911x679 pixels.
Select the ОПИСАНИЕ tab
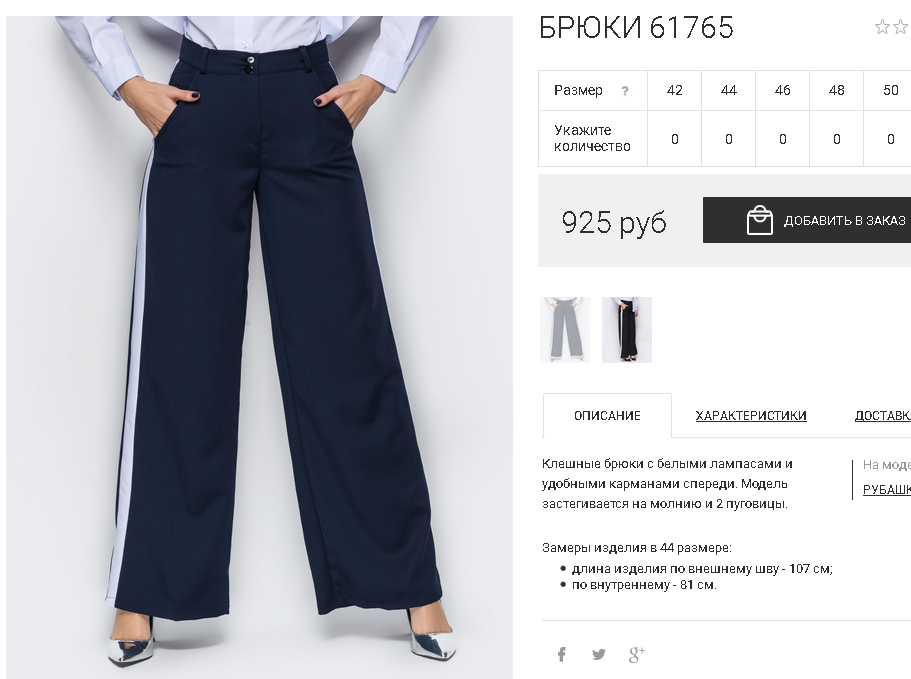tap(607, 416)
